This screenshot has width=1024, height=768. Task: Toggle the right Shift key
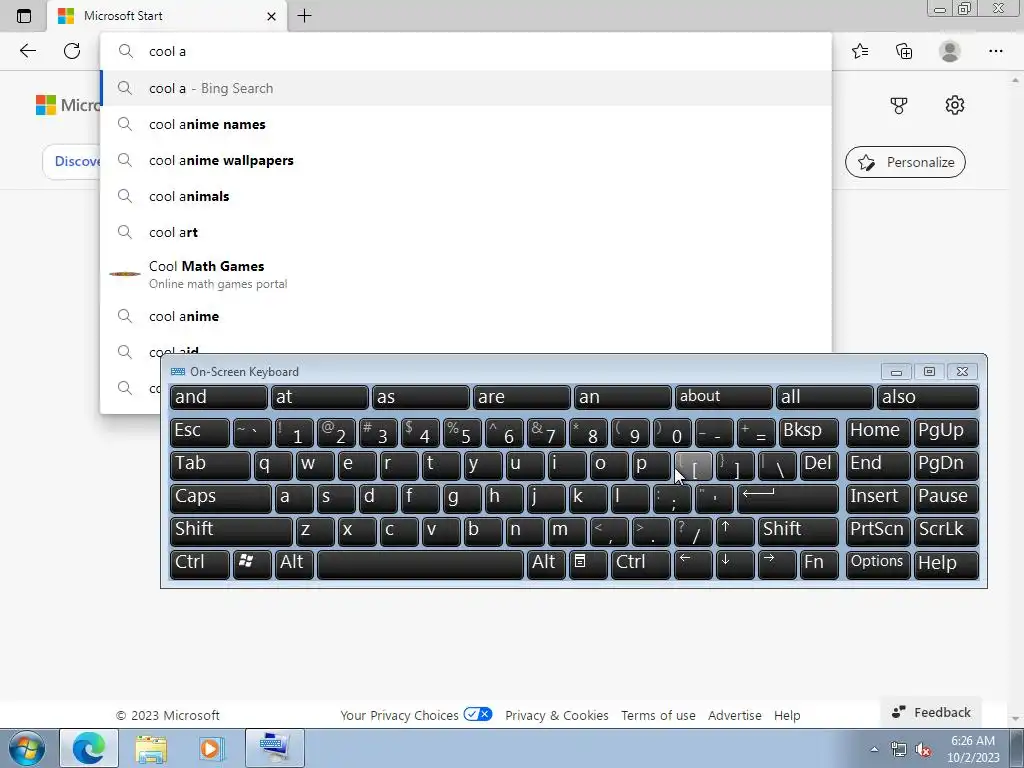(798, 530)
